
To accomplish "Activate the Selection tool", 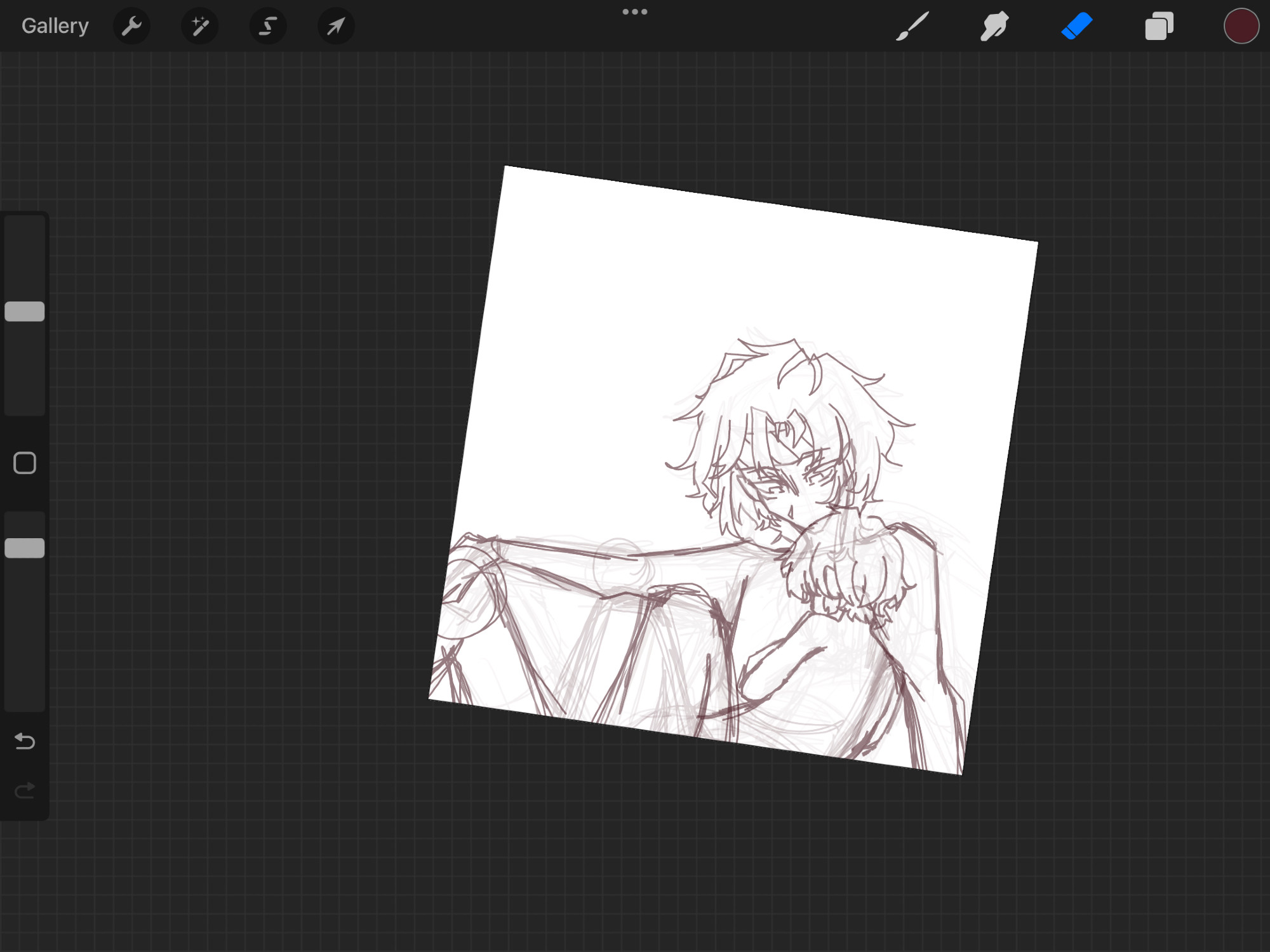I will pos(268,26).
